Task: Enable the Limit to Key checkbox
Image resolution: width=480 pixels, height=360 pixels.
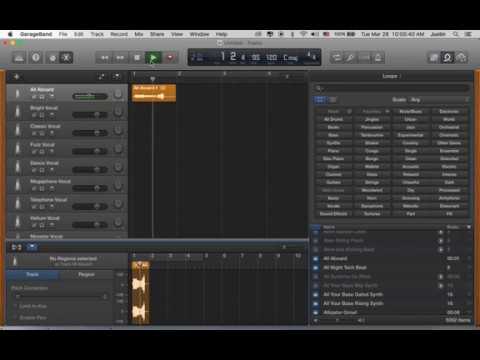Action: (15, 306)
